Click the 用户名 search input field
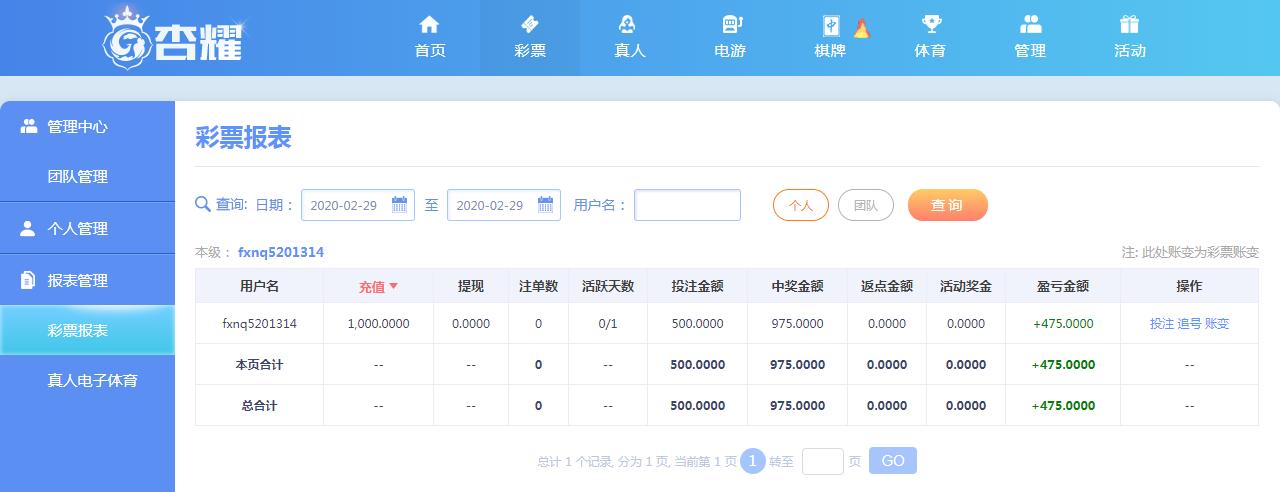 pyautogui.click(x=687, y=205)
